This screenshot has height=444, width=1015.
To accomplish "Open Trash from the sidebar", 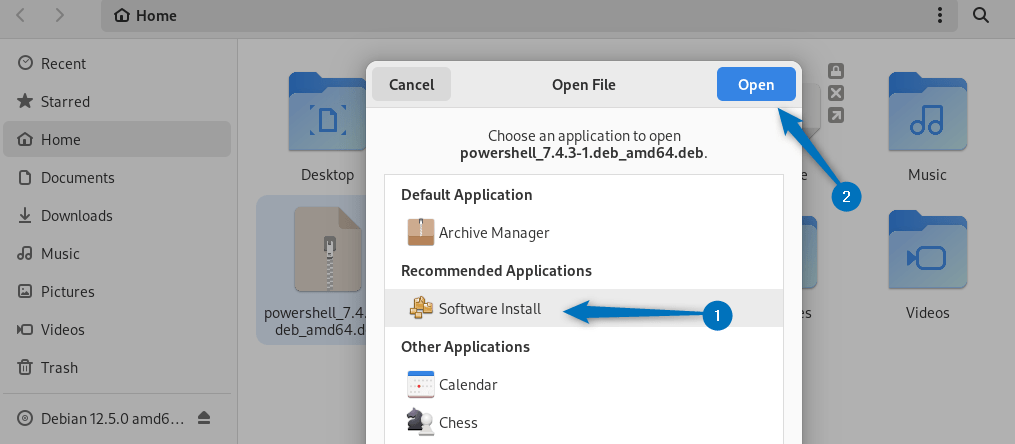I will 59,368.
